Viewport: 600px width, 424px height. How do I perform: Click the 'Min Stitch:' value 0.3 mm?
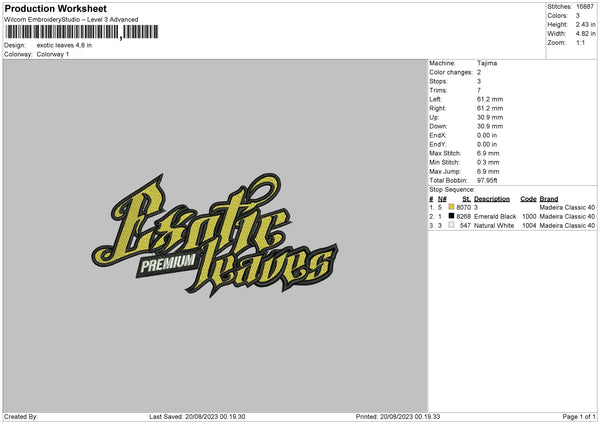pyautogui.click(x=488, y=162)
